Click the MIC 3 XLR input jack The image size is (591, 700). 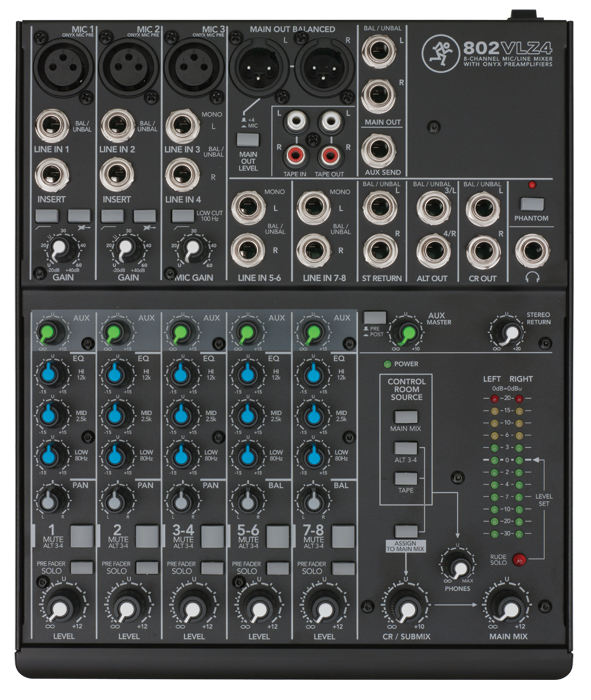[x=193, y=66]
